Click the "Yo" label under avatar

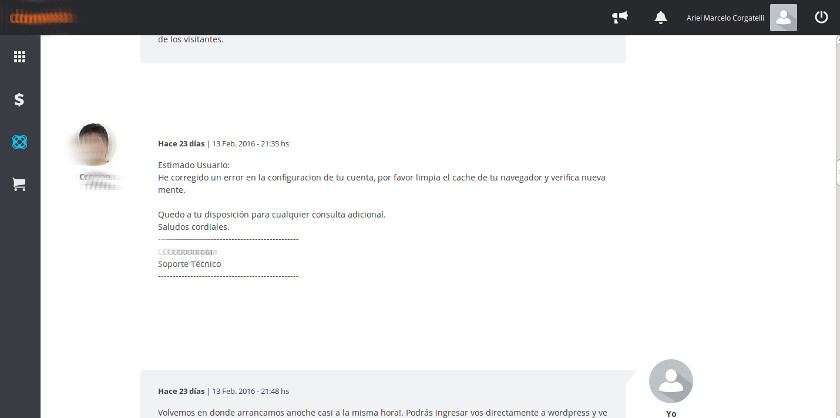[671, 411]
